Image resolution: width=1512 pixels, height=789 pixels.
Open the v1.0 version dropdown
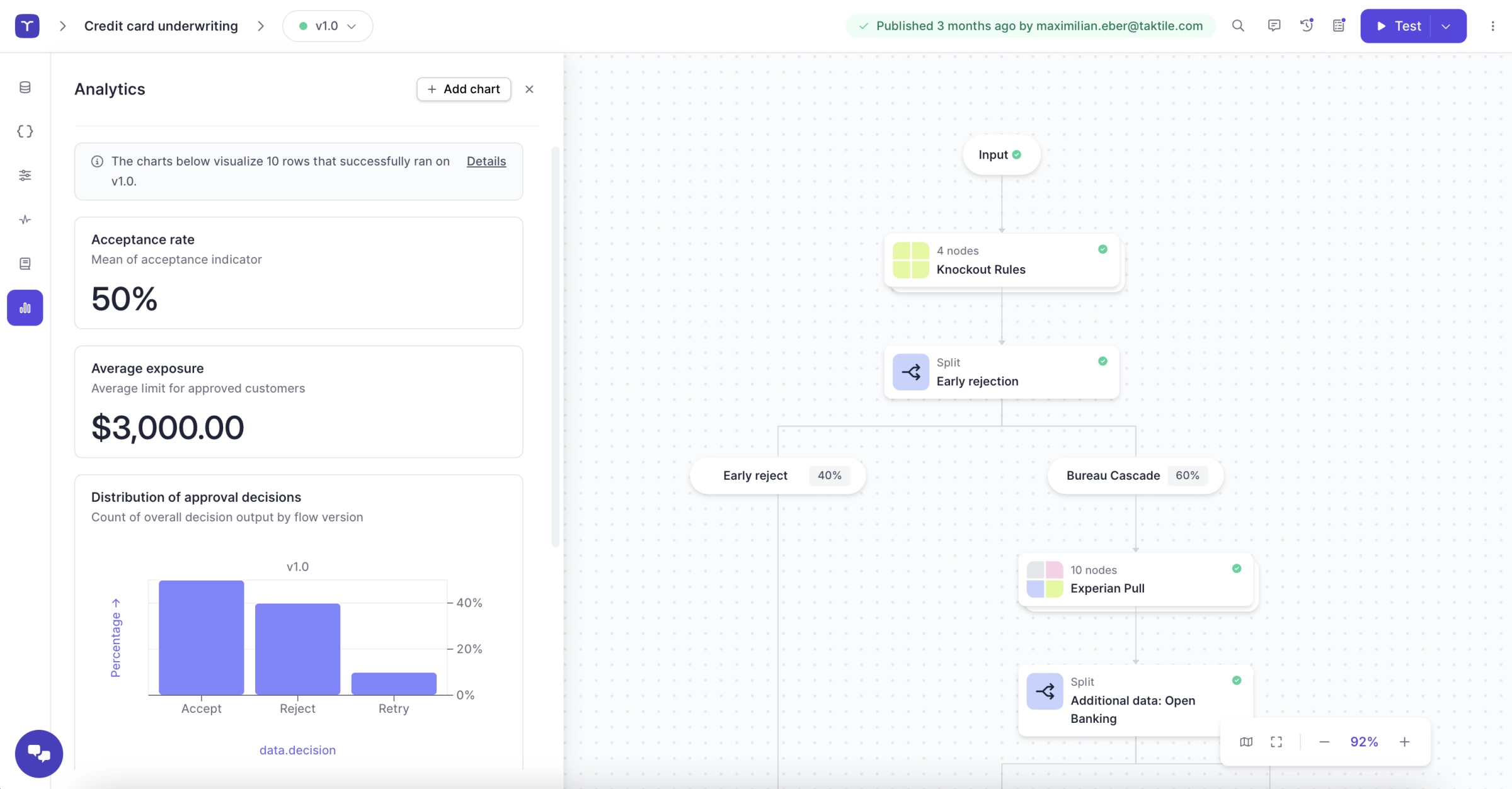(x=328, y=26)
